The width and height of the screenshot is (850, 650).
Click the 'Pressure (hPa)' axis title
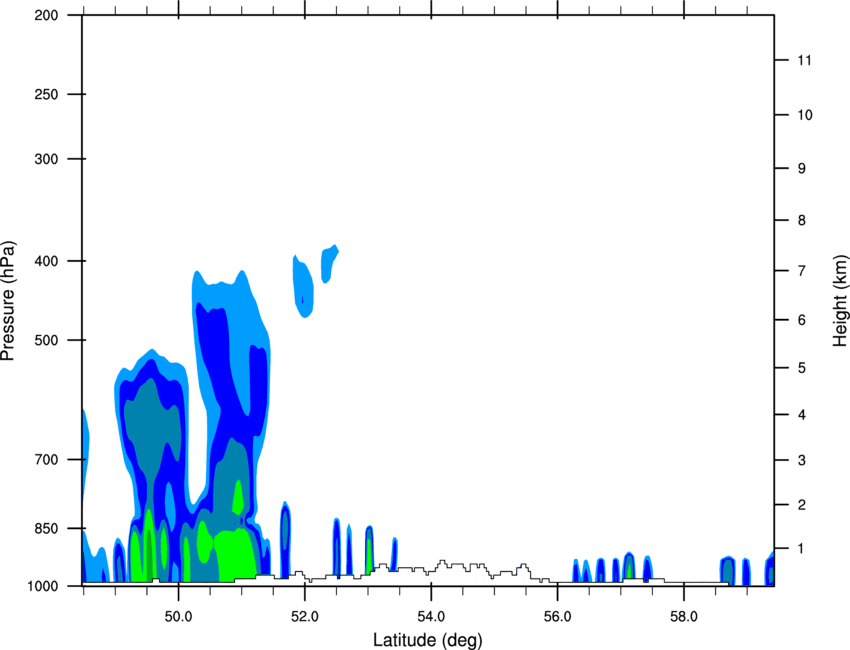8,301
